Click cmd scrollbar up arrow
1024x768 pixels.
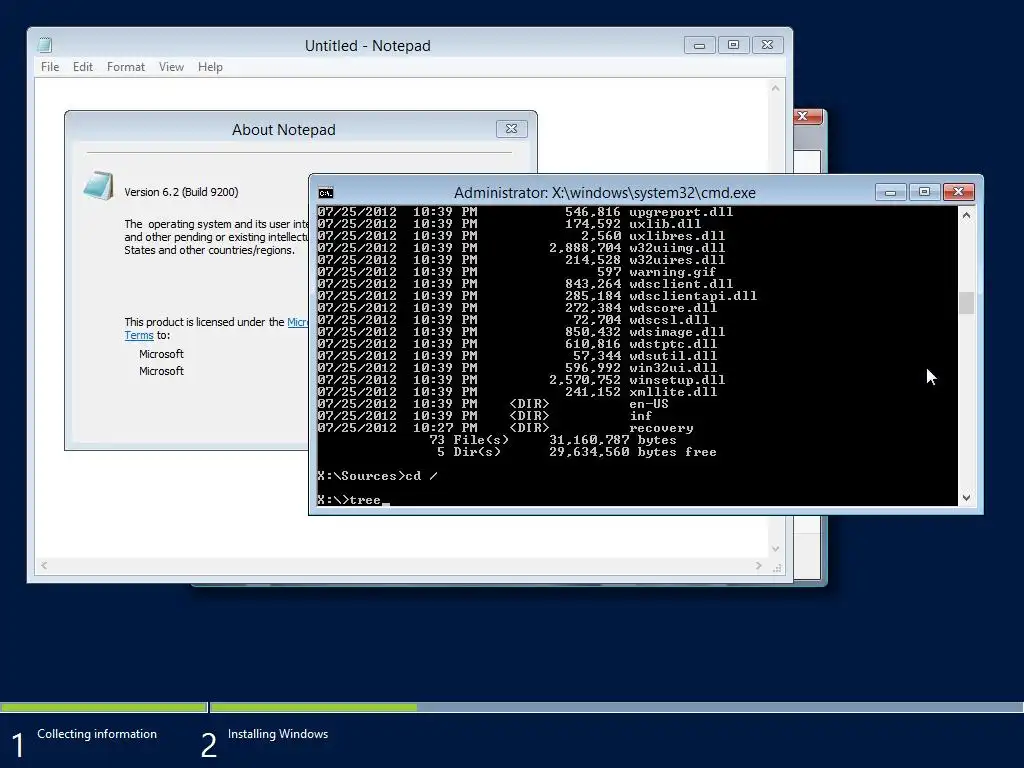point(967,215)
